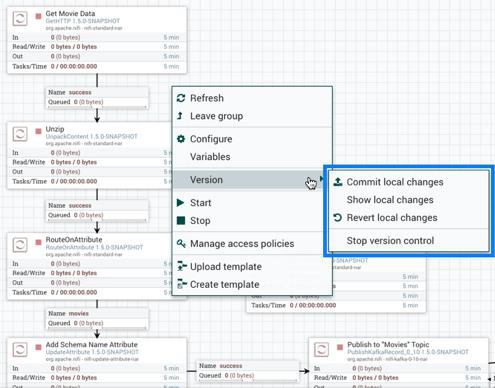This screenshot has height=388, width=495.
Task: Click red stopped indicator on Publish to Movies Topic
Action: [x=340, y=347]
